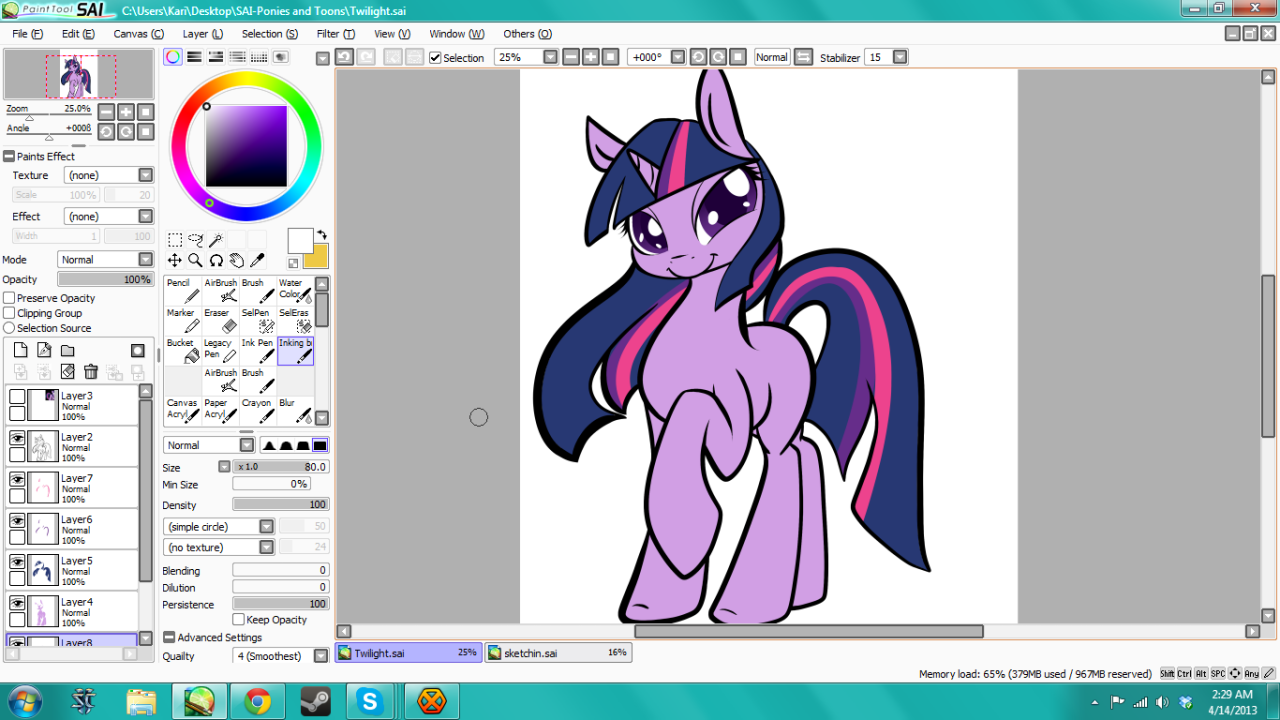1280x720 pixels.
Task: Open Google Chrome from the taskbar
Action: [x=257, y=702]
